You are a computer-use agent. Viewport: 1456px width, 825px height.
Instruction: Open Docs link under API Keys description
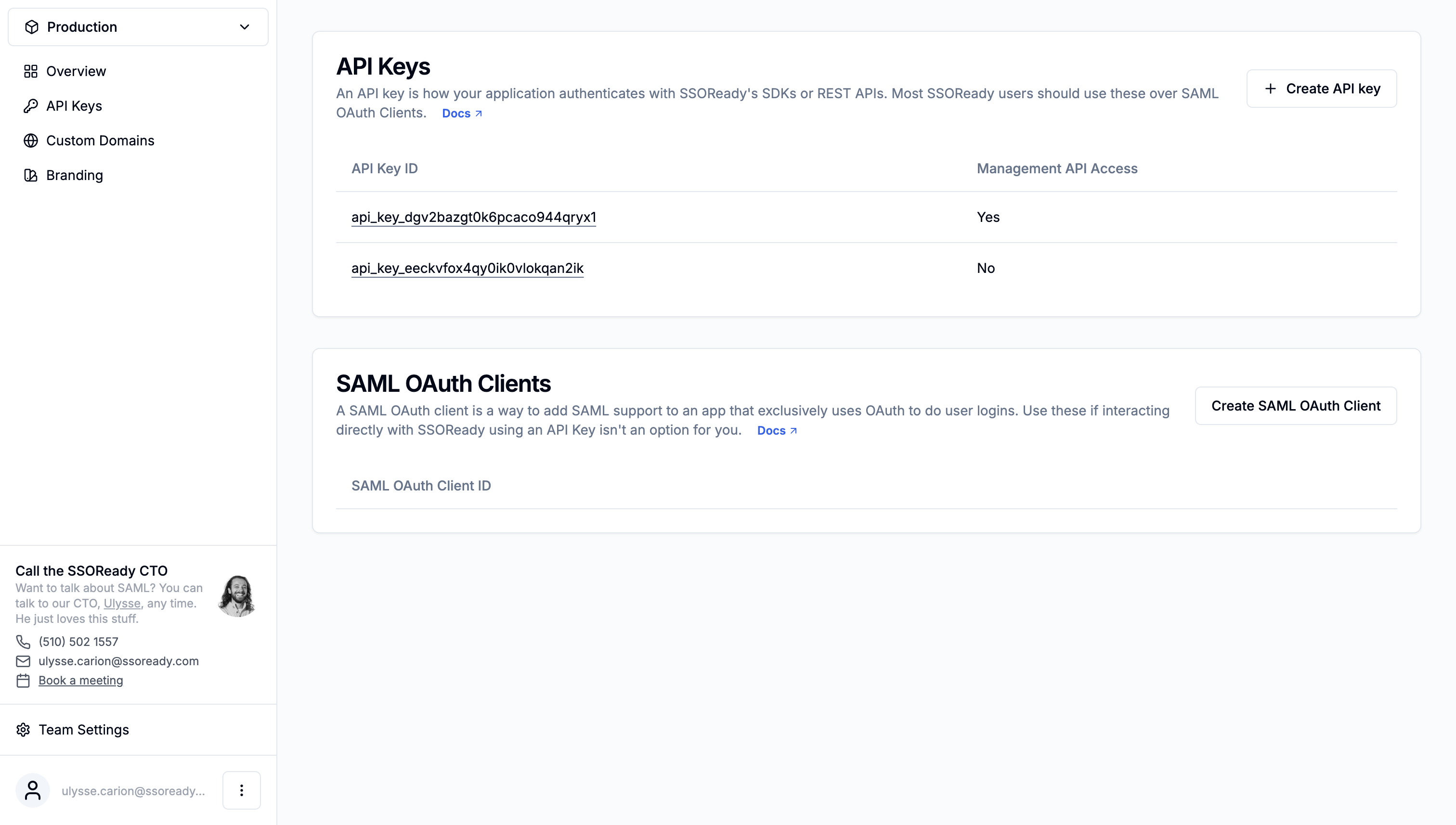(462, 113)
